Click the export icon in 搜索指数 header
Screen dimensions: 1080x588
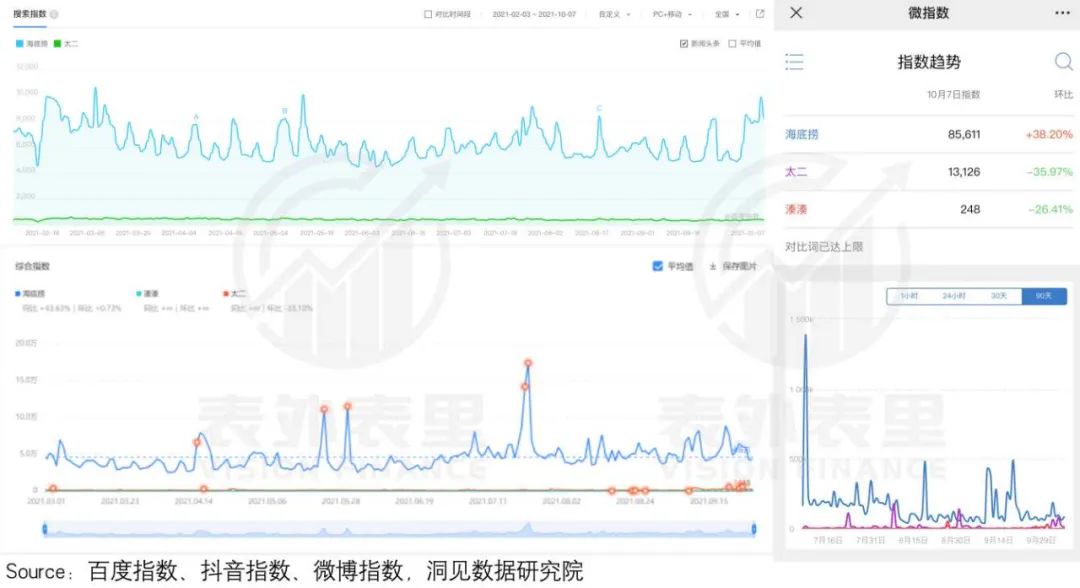click(760, 14)
